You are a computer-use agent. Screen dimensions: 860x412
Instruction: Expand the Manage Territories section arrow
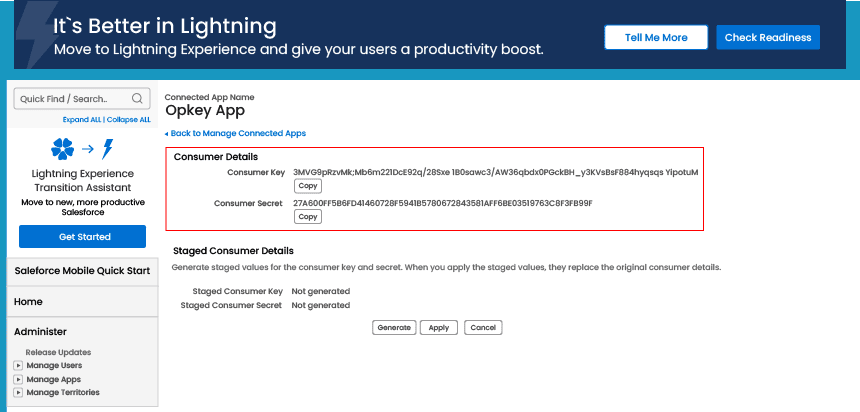18,393
